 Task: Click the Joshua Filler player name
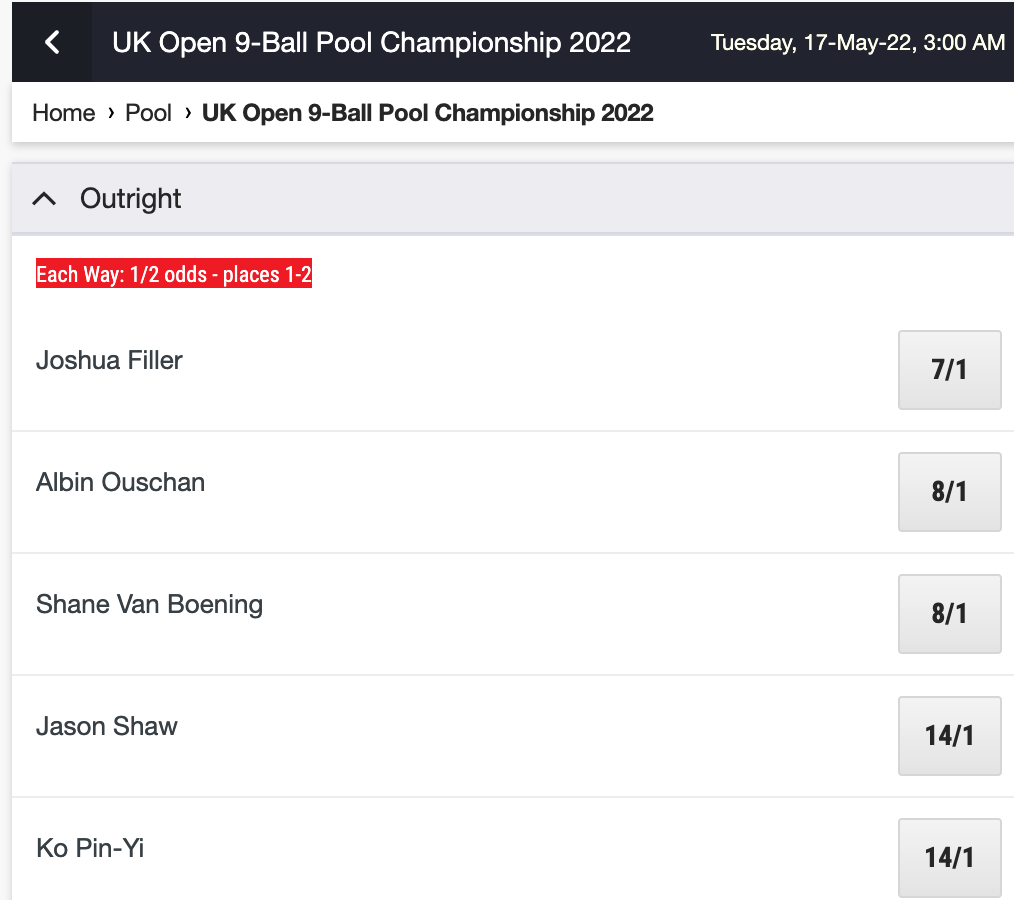tap(109, 360)
